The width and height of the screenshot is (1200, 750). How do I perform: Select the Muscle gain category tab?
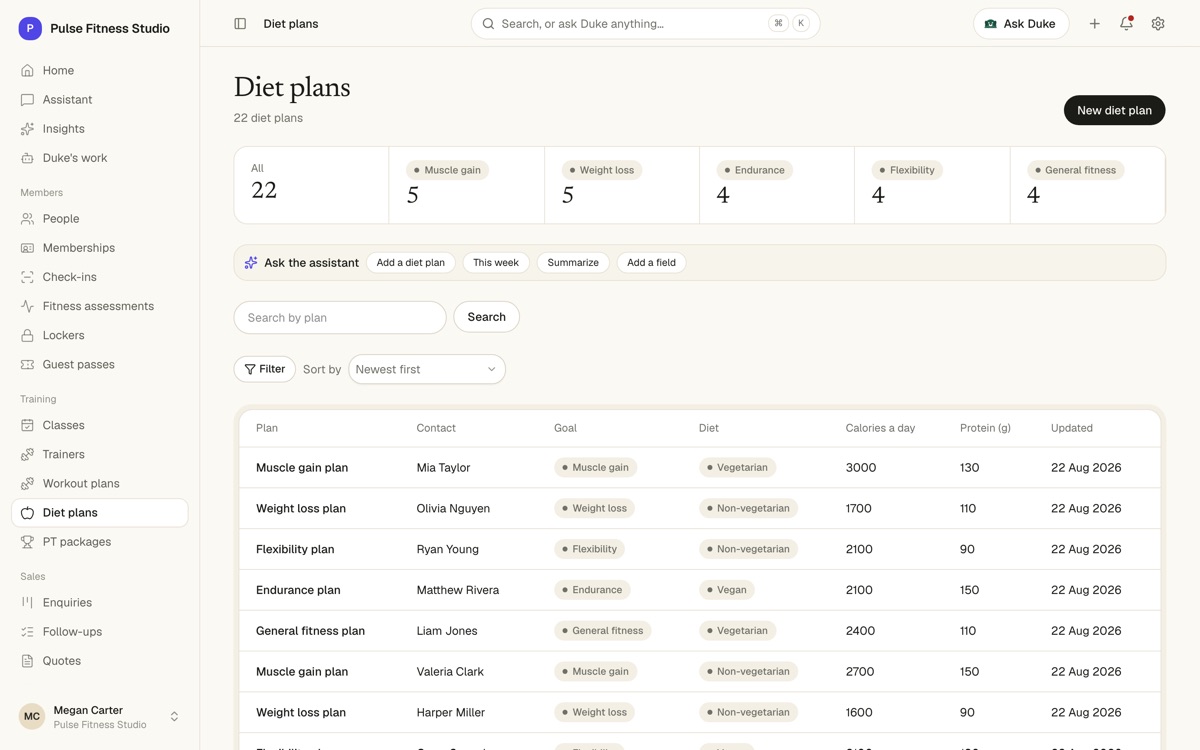(467, 185)
